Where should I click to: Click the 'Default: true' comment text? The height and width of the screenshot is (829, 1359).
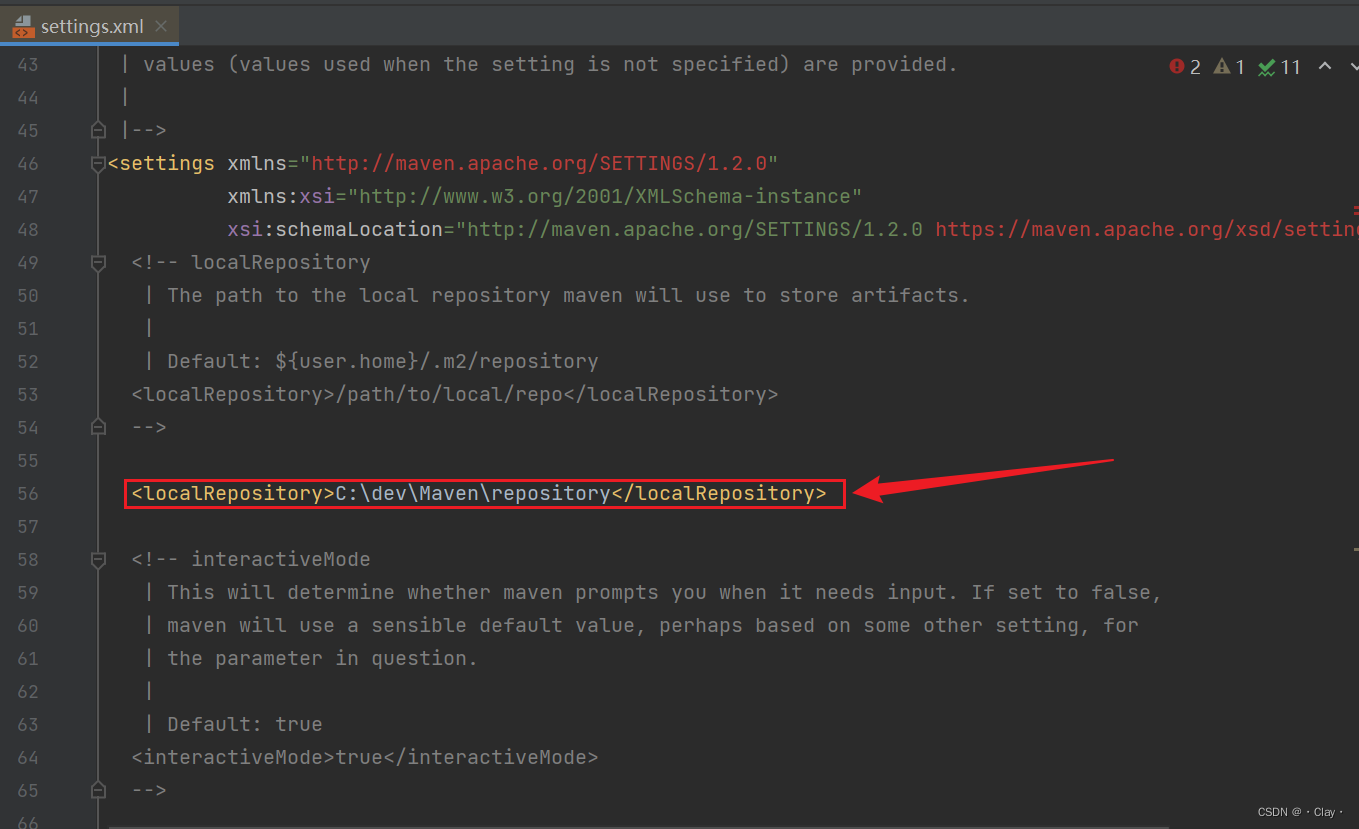point(245,724)
